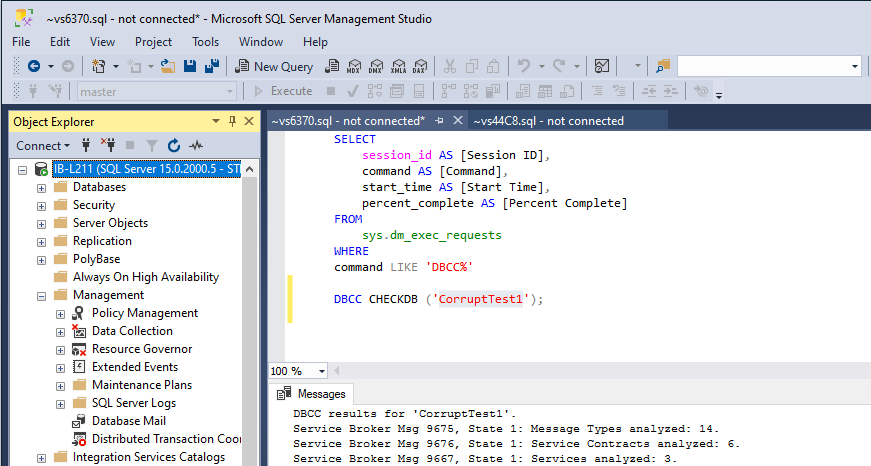Open the File menu

point(21,42)
